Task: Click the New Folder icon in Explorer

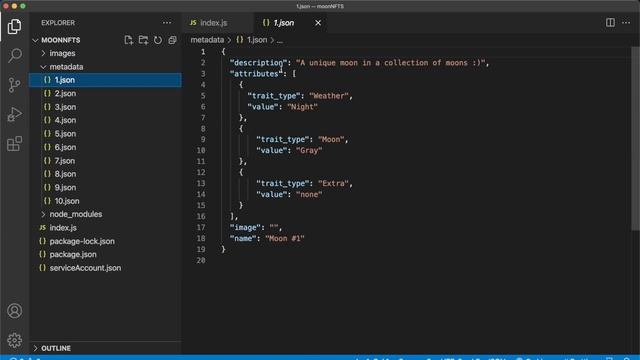Action: [x=143, y=40]
